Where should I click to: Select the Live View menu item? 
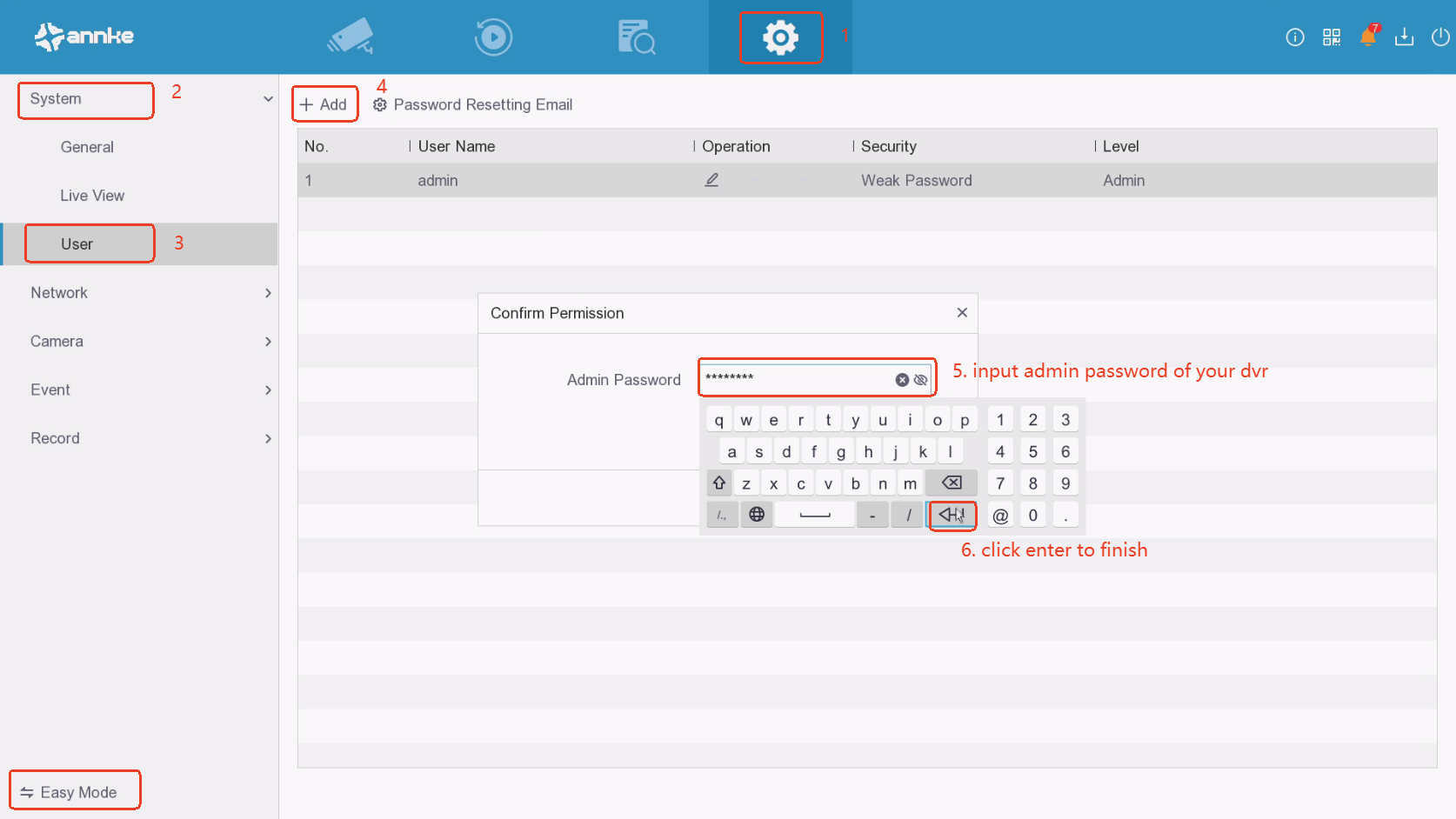tap(92, 196)
